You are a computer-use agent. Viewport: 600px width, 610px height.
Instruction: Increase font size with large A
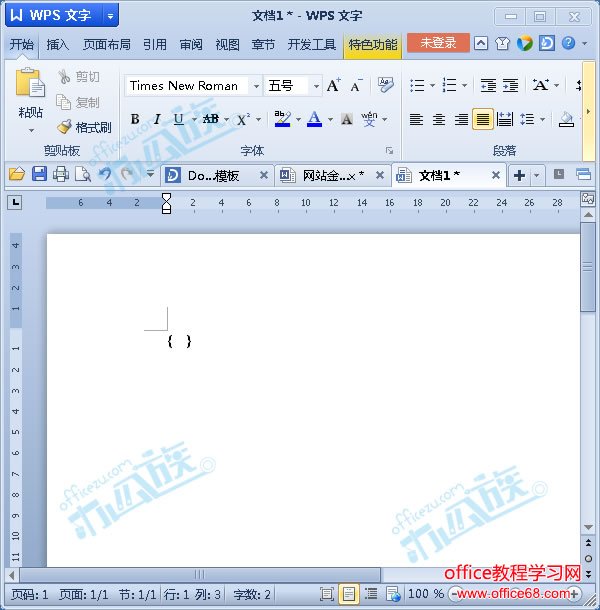tap(333, 85)
